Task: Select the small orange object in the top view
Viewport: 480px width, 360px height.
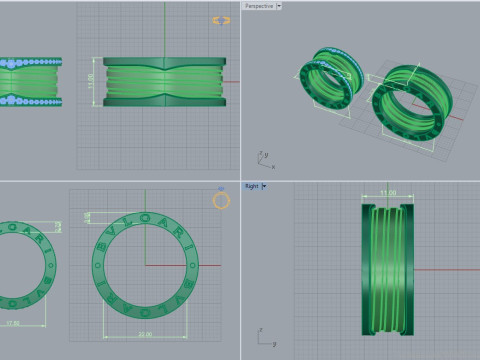Action: [x=221, y=21]
